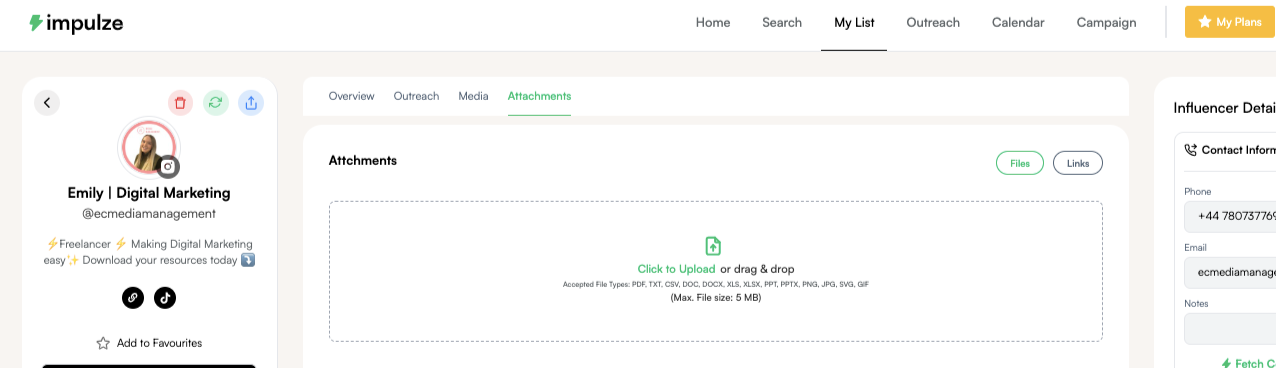This screenshot has height=368, width=1276.
Task: Open the Calendar menu
Action: [x=1018, y=23]
